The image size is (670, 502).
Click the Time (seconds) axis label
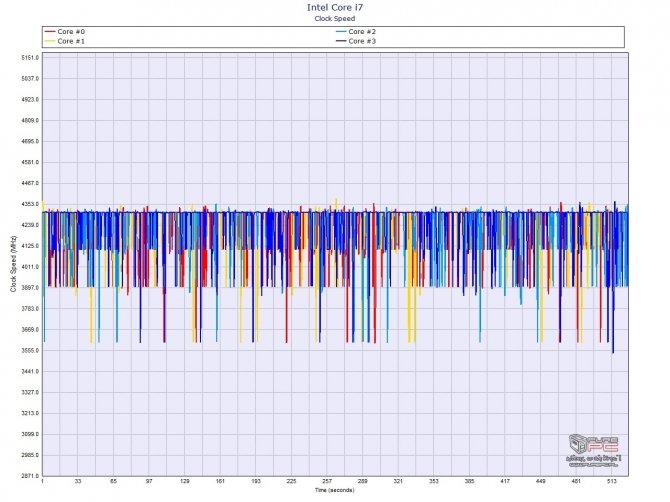335,490
